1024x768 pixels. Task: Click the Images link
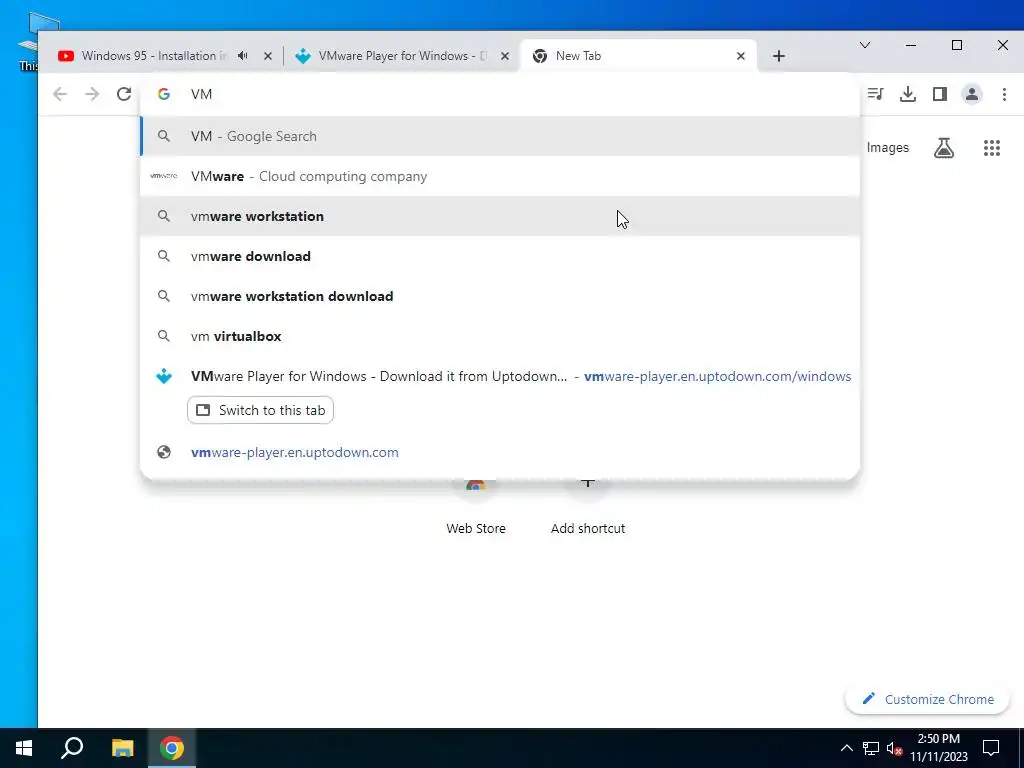(888, 148)
